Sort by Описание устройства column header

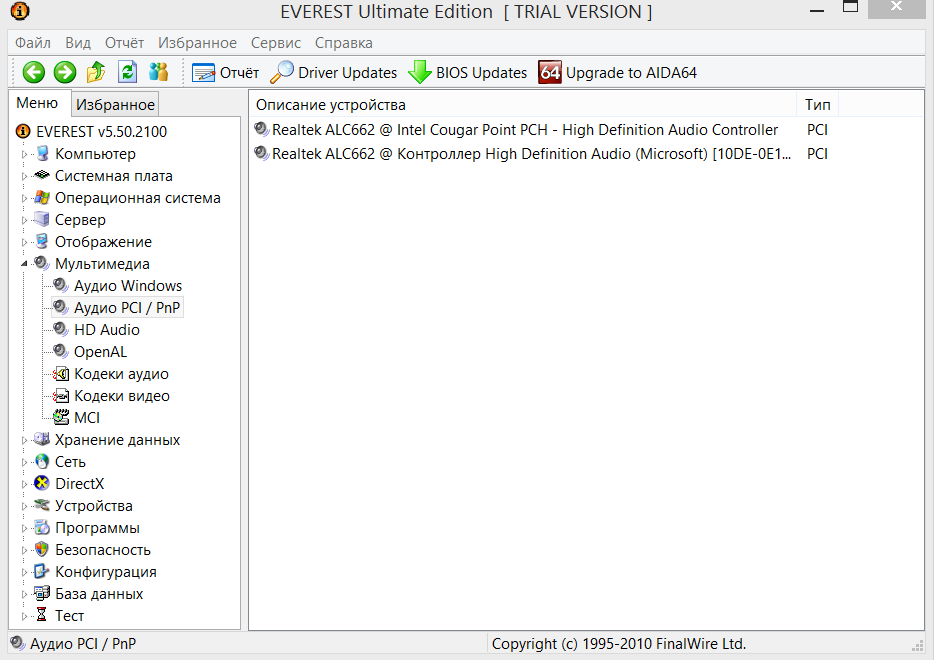tap(522, 105)
